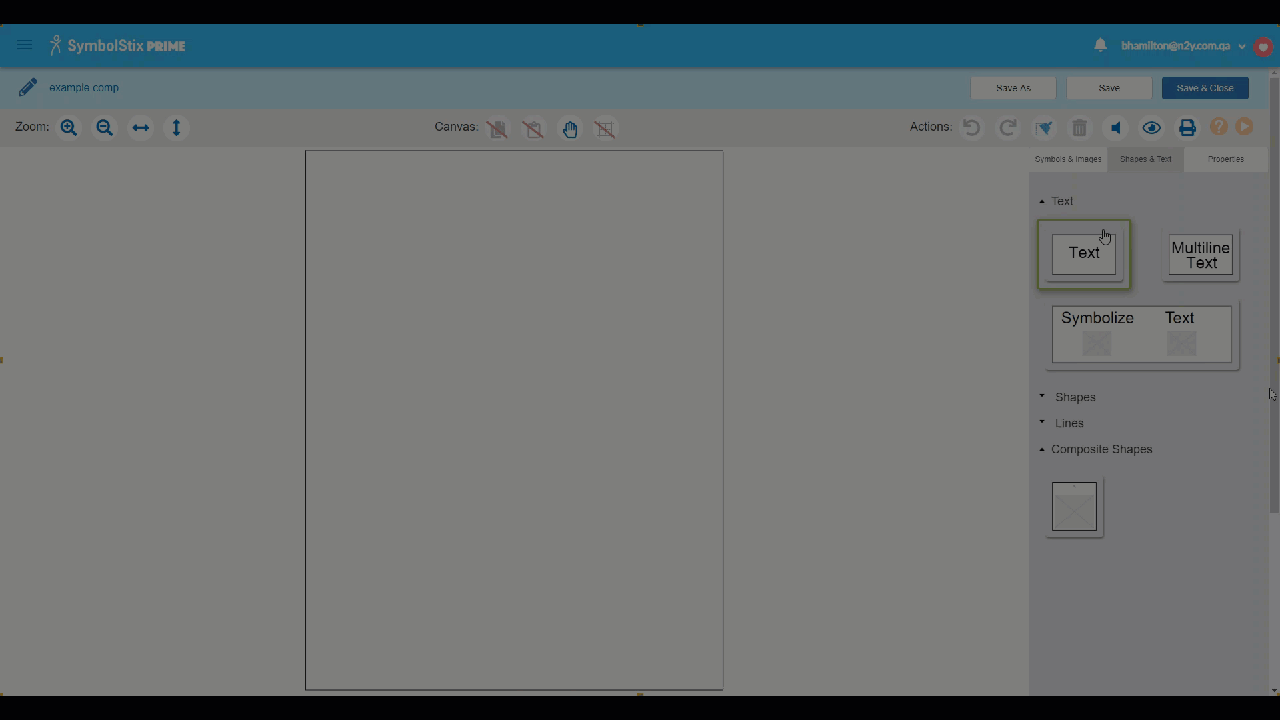Click the SymbolStix PRIME logo
Viewport: 1280px width, 720px height.
[118, 45]
